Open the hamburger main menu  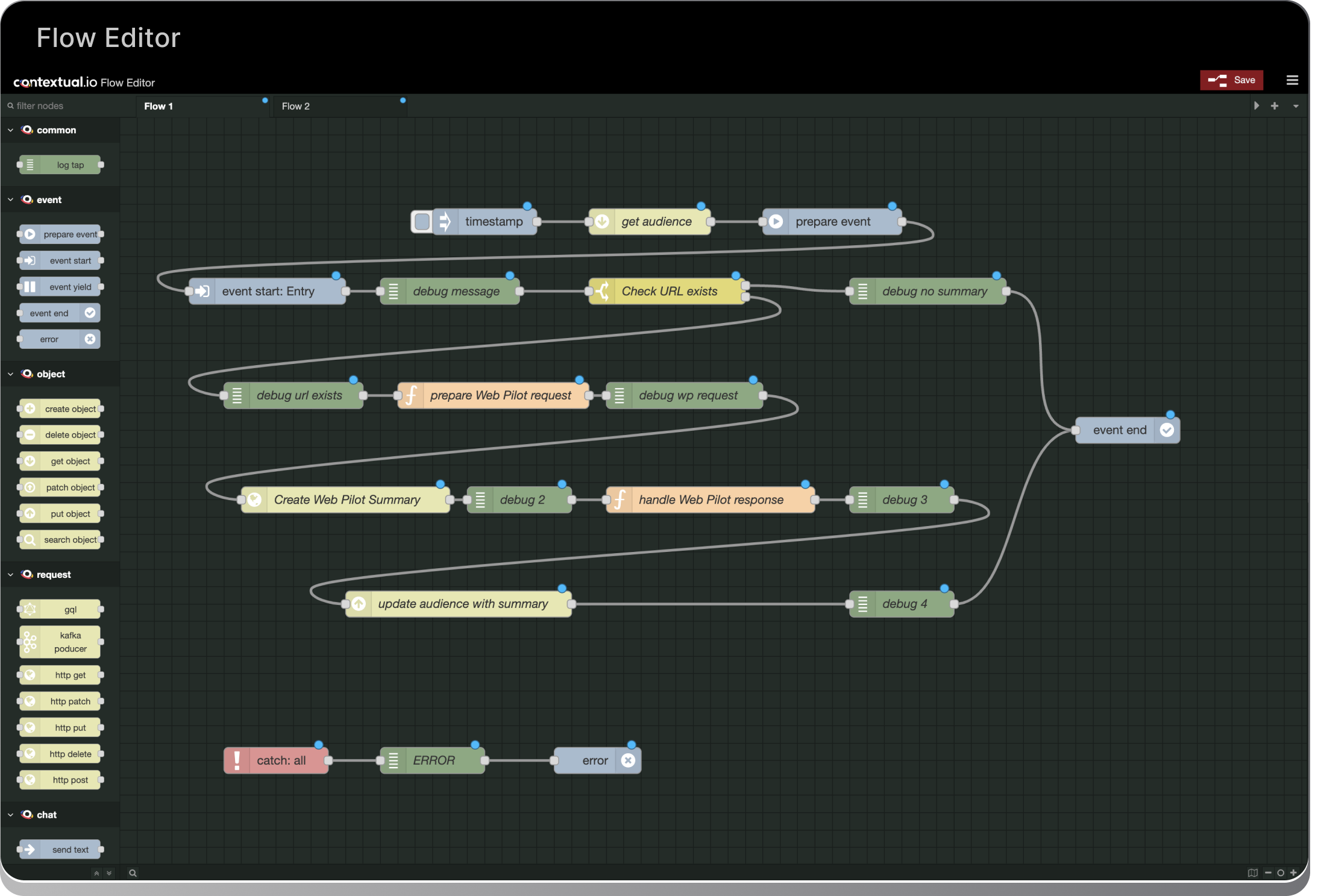pyautogui.click(x=1292, y=80)
